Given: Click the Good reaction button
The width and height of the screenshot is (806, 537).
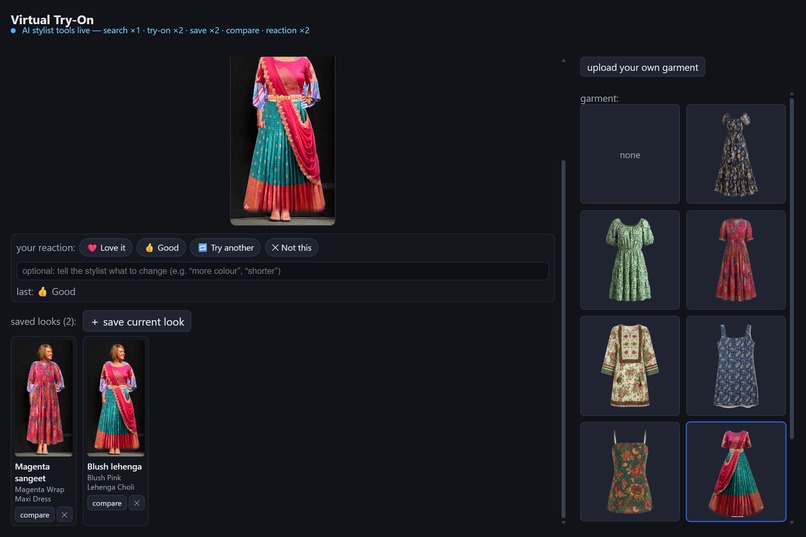Looking at the screenshot, I should pyautogui.click(x=161, y=248).
